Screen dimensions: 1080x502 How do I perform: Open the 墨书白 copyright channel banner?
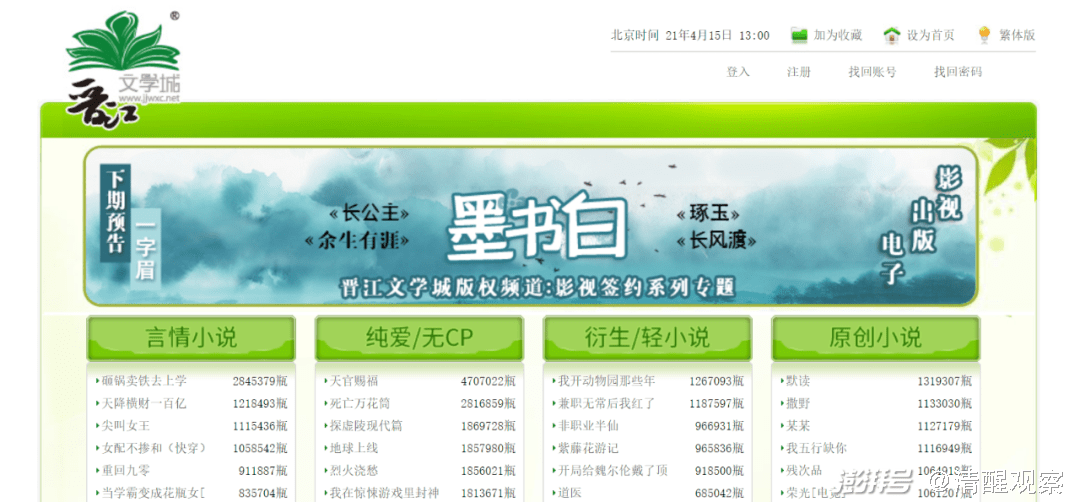[530, 226]
